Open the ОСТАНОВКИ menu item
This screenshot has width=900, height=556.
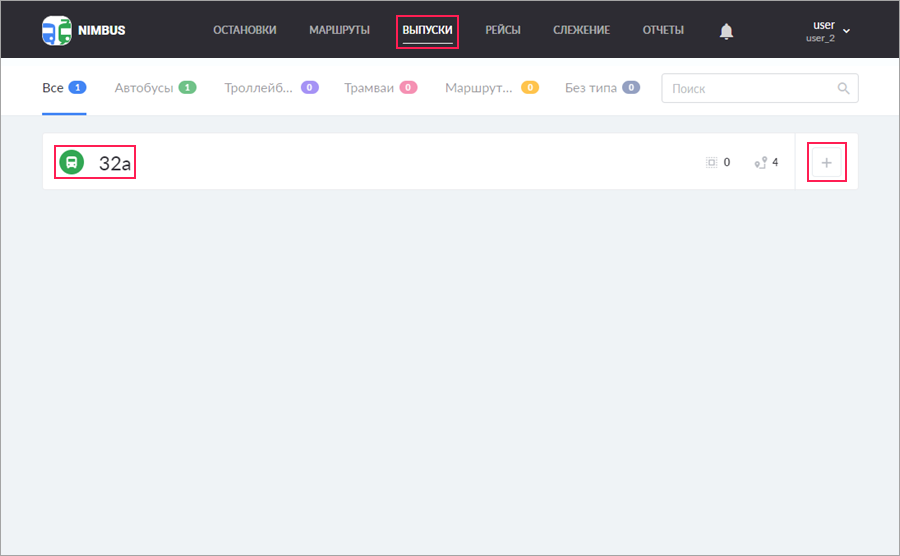click(245, 30)
